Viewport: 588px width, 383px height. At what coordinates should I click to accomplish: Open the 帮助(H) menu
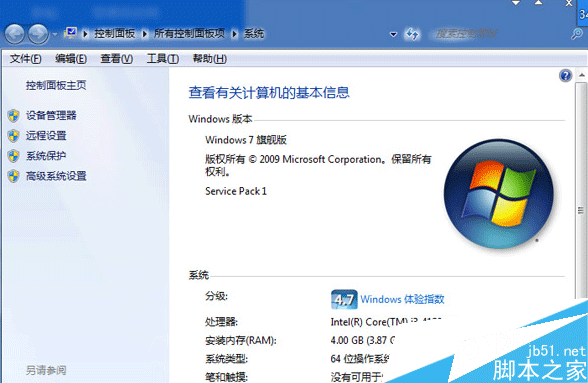click(210, 59)
